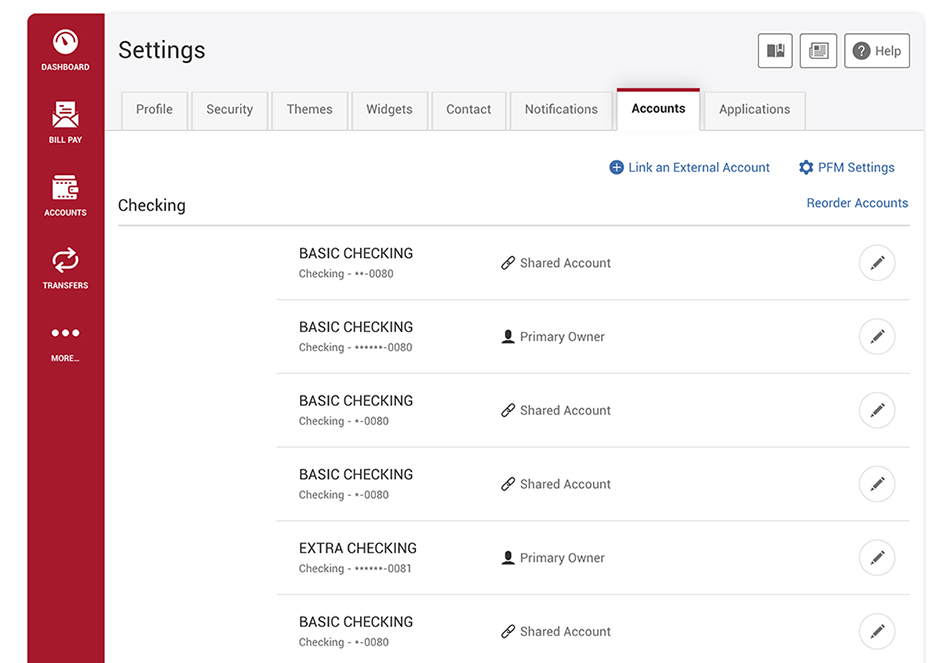Viewport: 950px width, 663px height.
Task: Open the Dashboard from the sidebar
Action: pyautogui.click(x=65, y=50)
